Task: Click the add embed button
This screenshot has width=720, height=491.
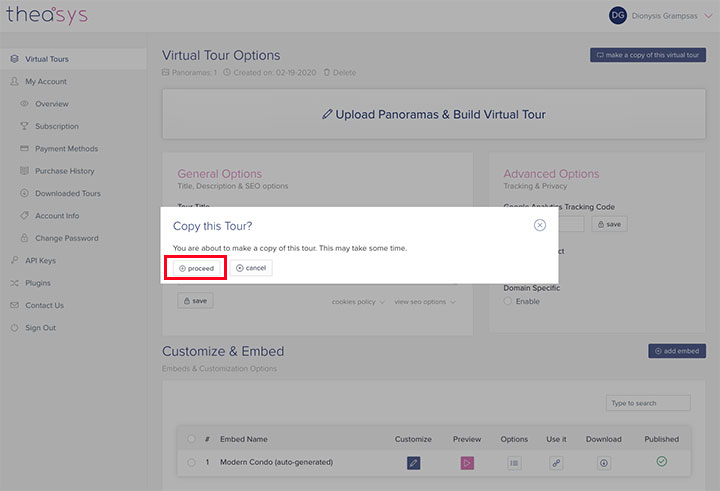Action: [x=677, y=351]
